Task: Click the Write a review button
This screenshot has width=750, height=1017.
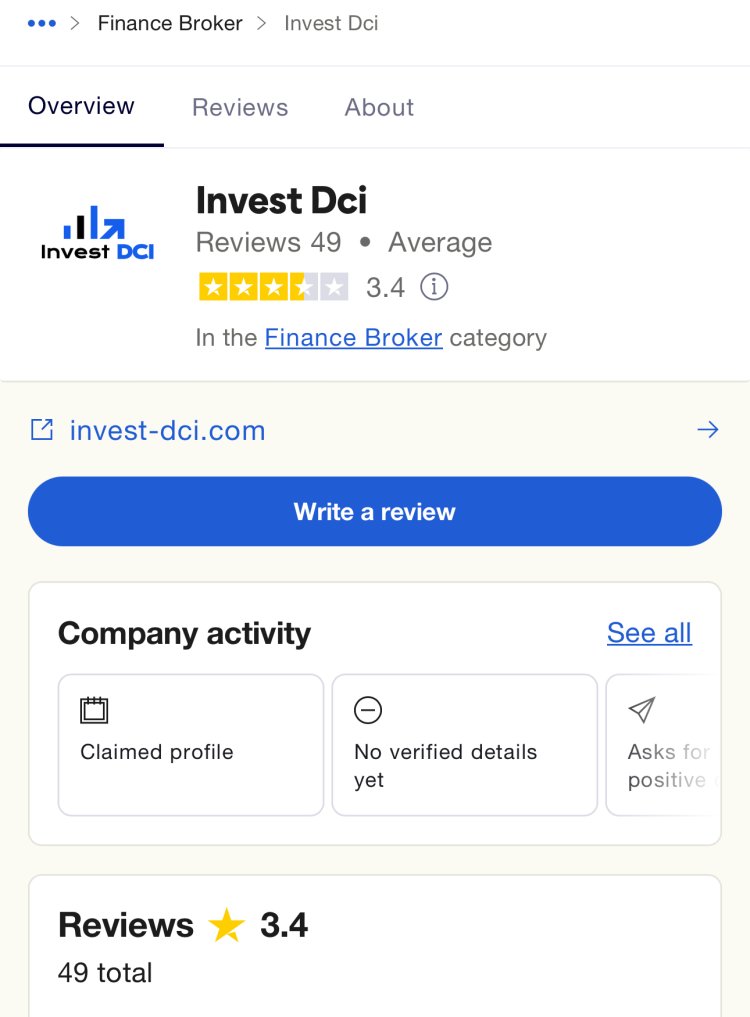Action: [375, 511]
